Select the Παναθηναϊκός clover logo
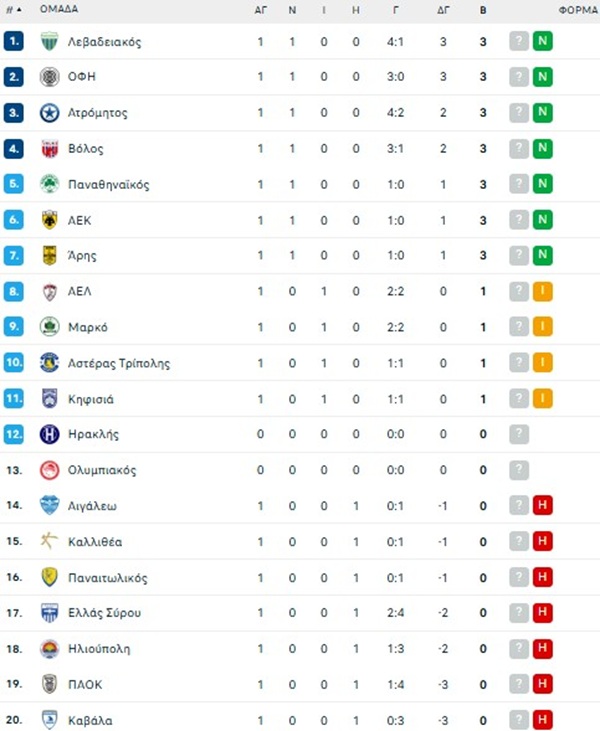Viewport: 600px width, 731px height. point(49,184)
